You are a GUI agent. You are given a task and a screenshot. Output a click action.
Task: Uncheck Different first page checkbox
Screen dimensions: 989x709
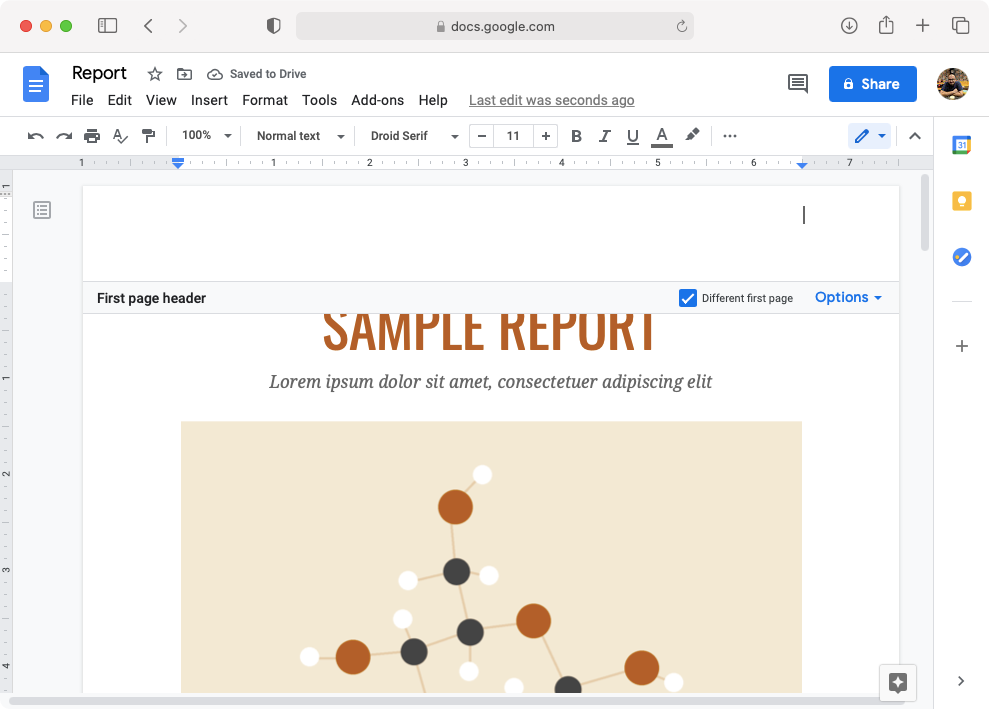(688, 298)
